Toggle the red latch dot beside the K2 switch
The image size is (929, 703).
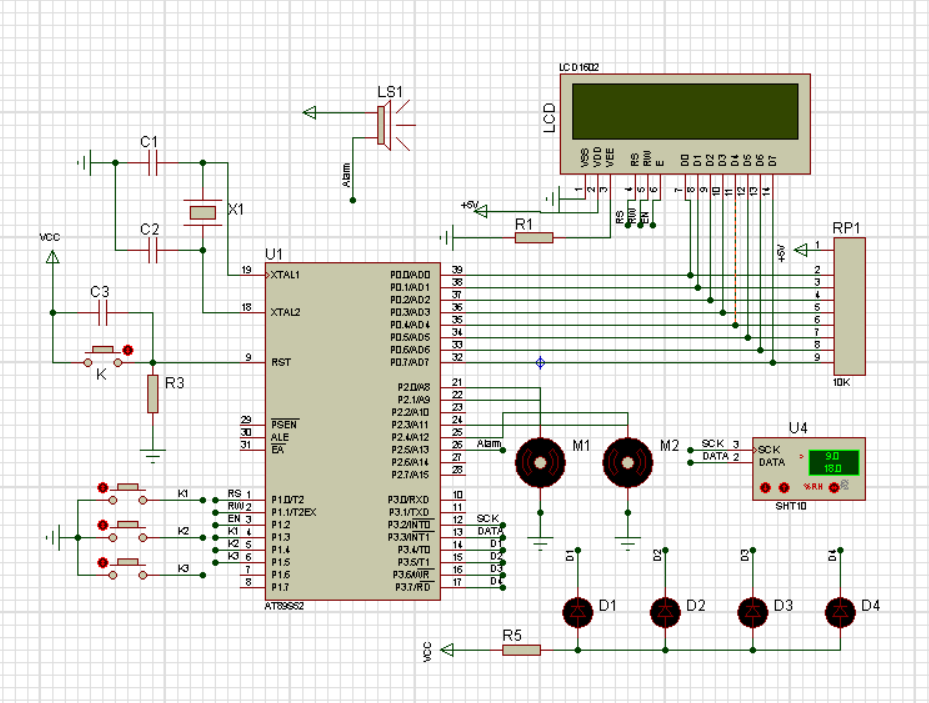102,524
